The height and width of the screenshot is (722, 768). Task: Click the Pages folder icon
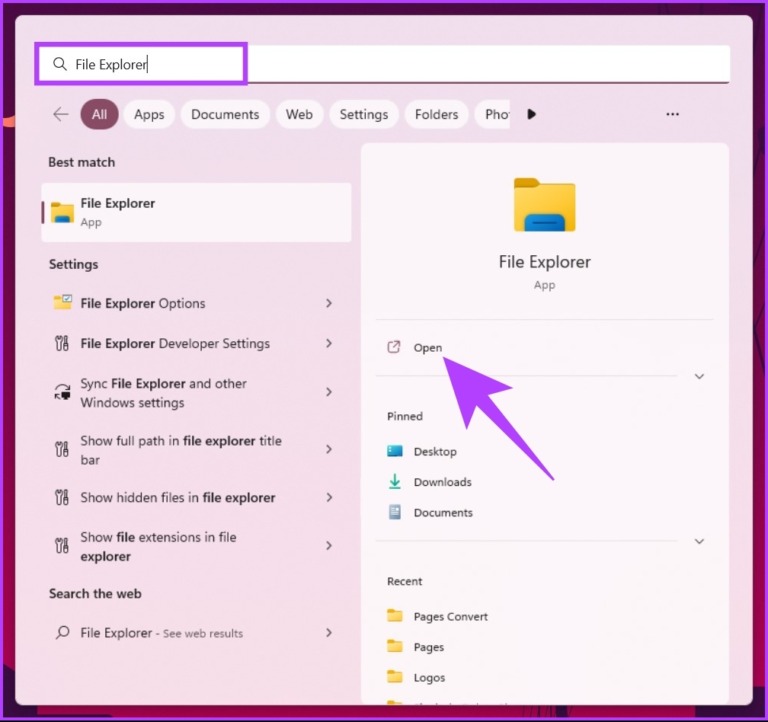pyautogui.click(x=395, y=647)
